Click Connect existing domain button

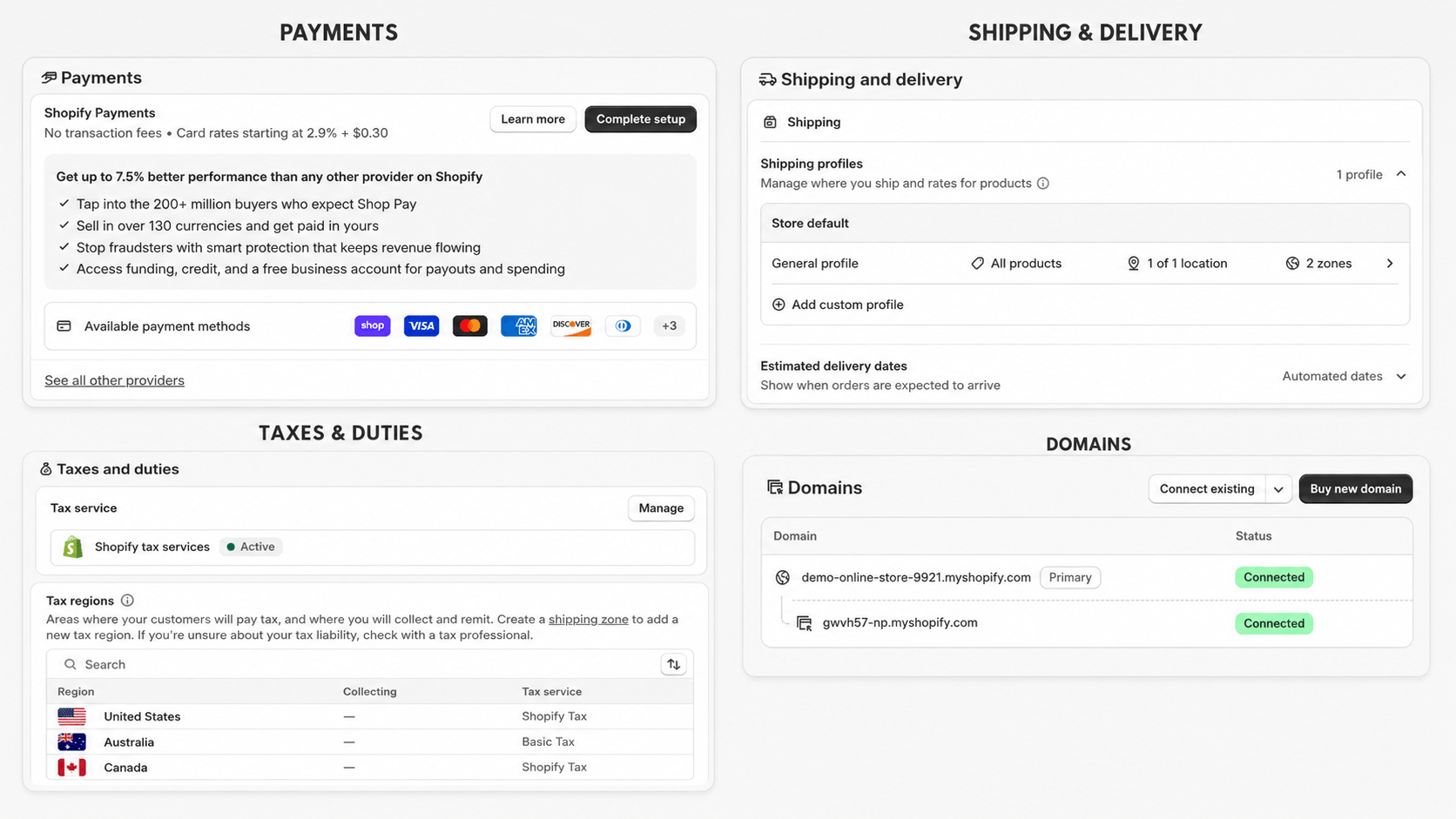(x=1207, y=489)
